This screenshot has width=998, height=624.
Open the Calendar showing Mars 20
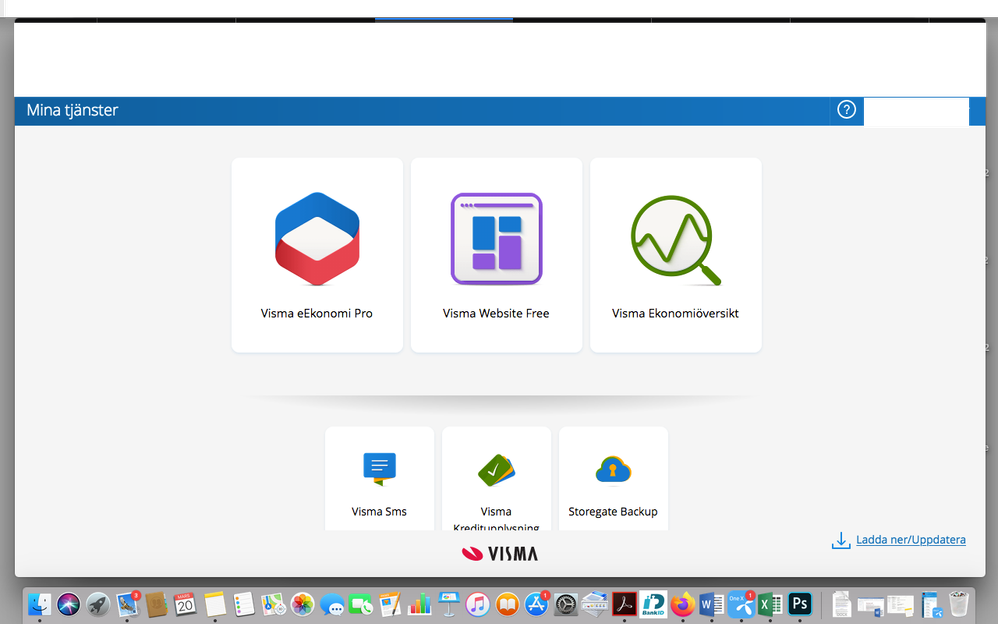(x=185, y=604)
